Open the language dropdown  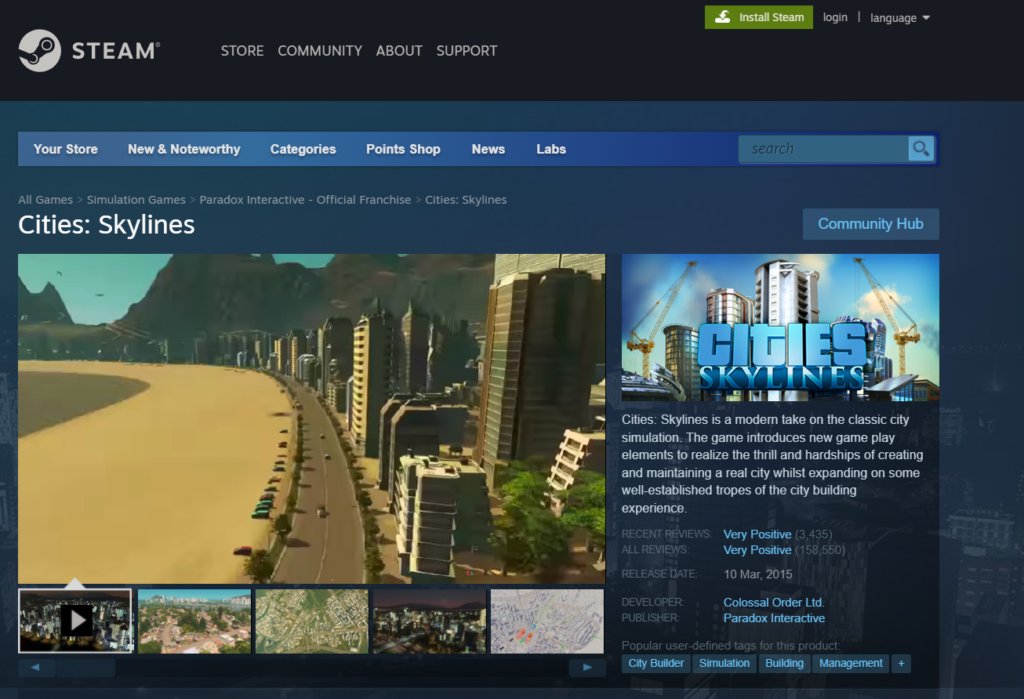(x=899, y=18)
